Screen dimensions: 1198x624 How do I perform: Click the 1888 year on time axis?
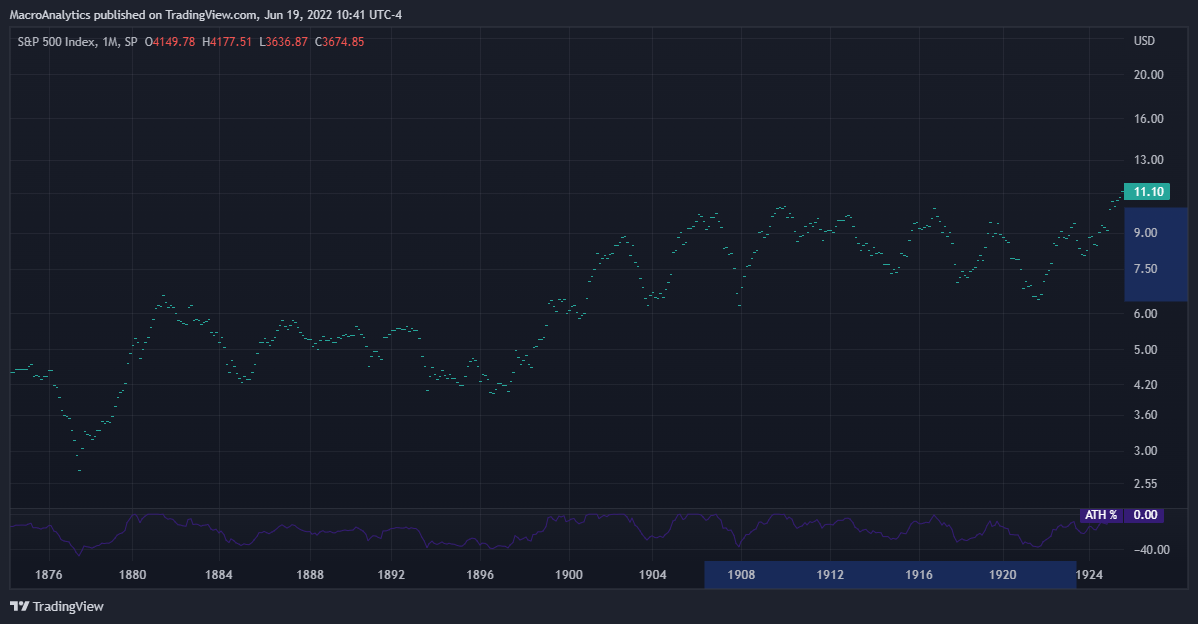[x=310, y=575]
